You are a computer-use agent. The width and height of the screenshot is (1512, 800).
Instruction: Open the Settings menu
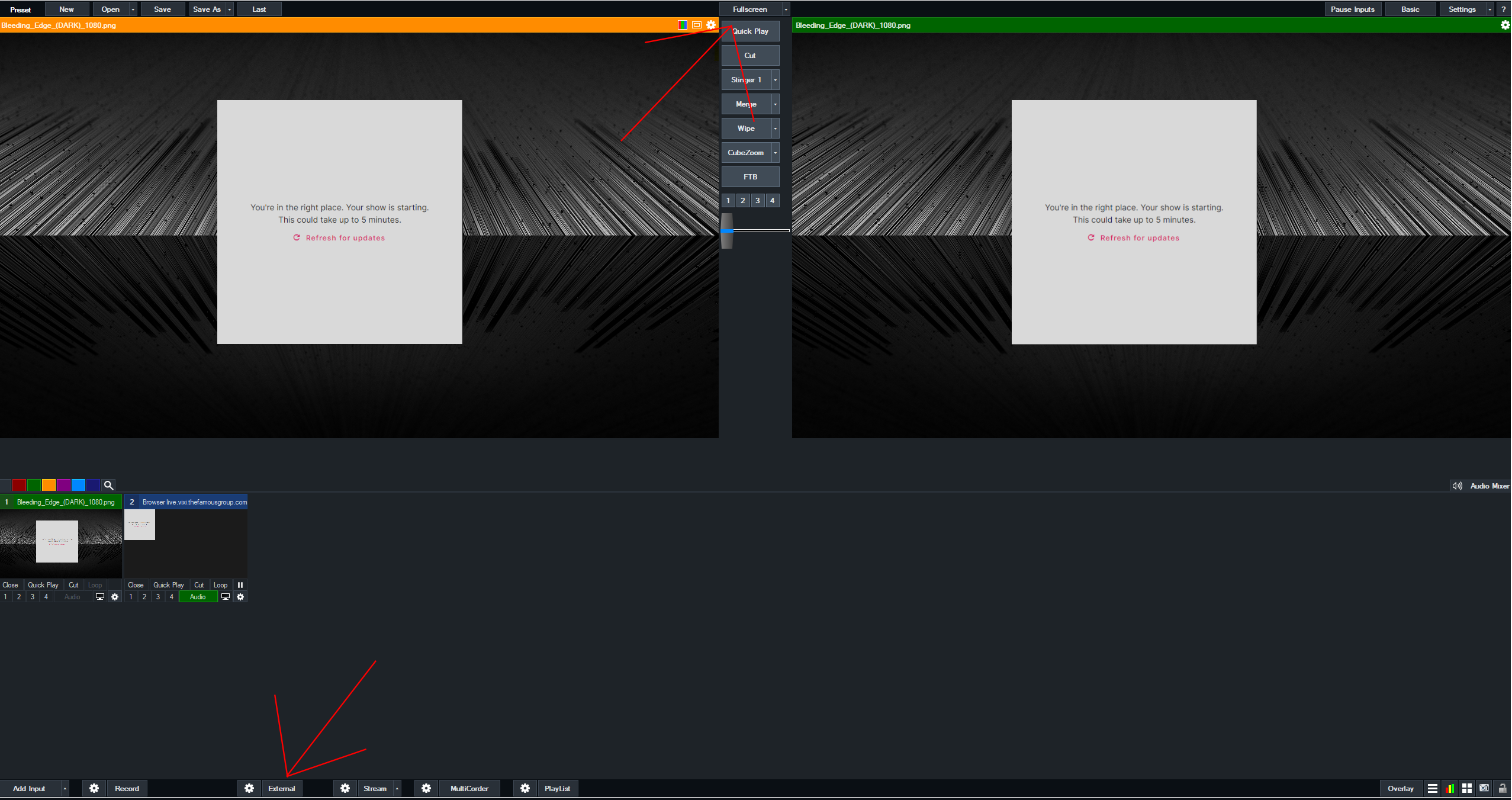pos(1462,9)
